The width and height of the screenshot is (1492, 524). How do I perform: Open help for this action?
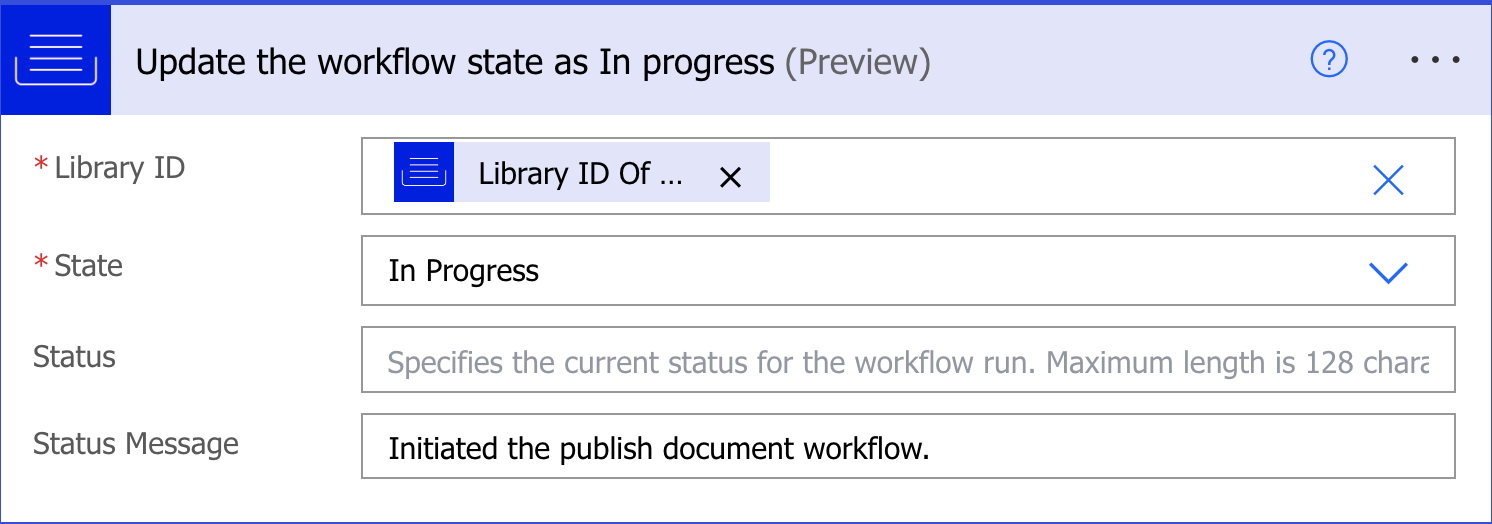(1329, 61)
